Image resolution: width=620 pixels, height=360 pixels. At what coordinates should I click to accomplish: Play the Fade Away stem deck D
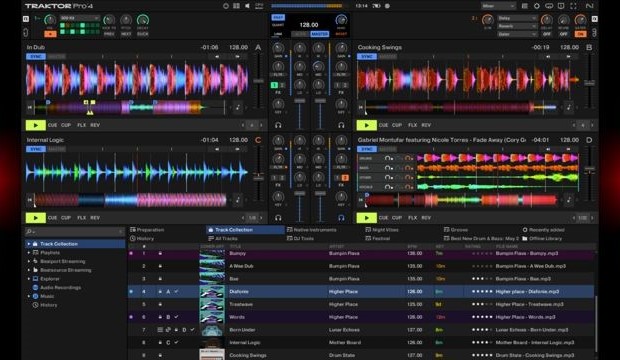[367, 218]
